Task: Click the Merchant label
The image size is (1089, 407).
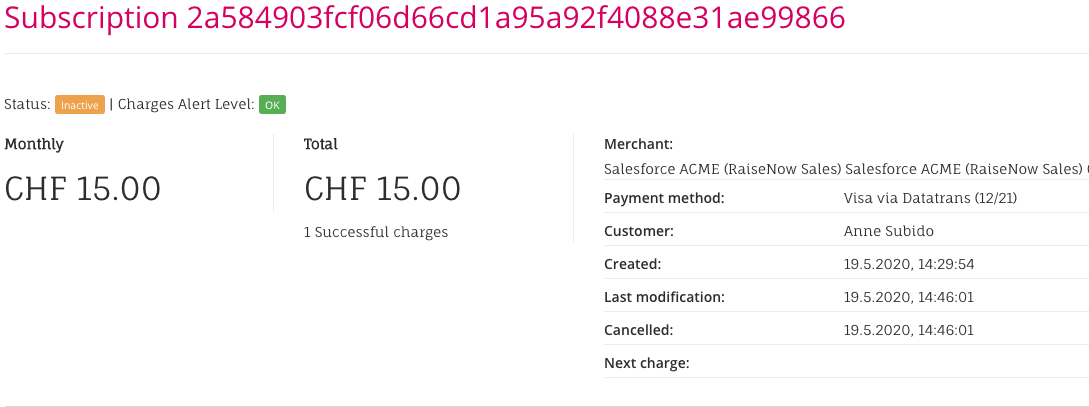Action: pyautogui.click(x=638, y=144)
